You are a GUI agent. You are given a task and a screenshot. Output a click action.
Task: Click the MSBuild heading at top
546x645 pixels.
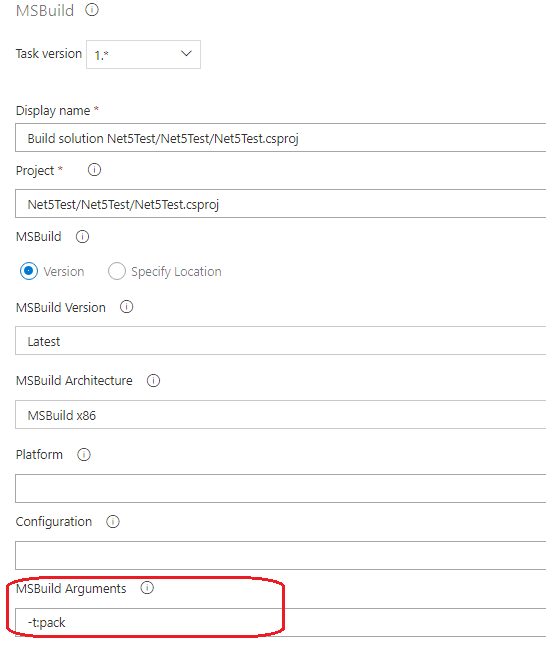(x=45, y=10)
